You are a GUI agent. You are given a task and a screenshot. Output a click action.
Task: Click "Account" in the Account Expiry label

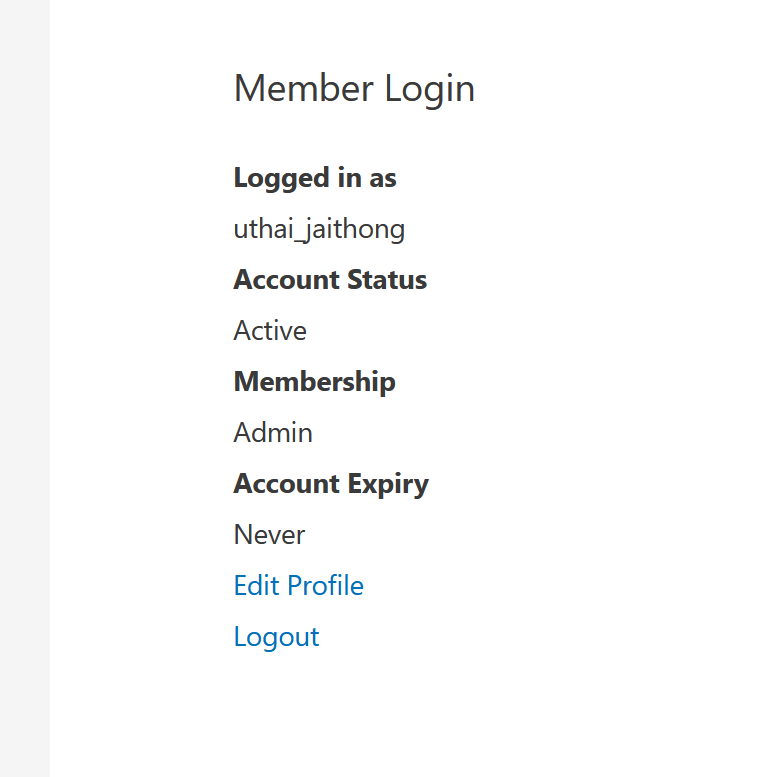[286, 484]
